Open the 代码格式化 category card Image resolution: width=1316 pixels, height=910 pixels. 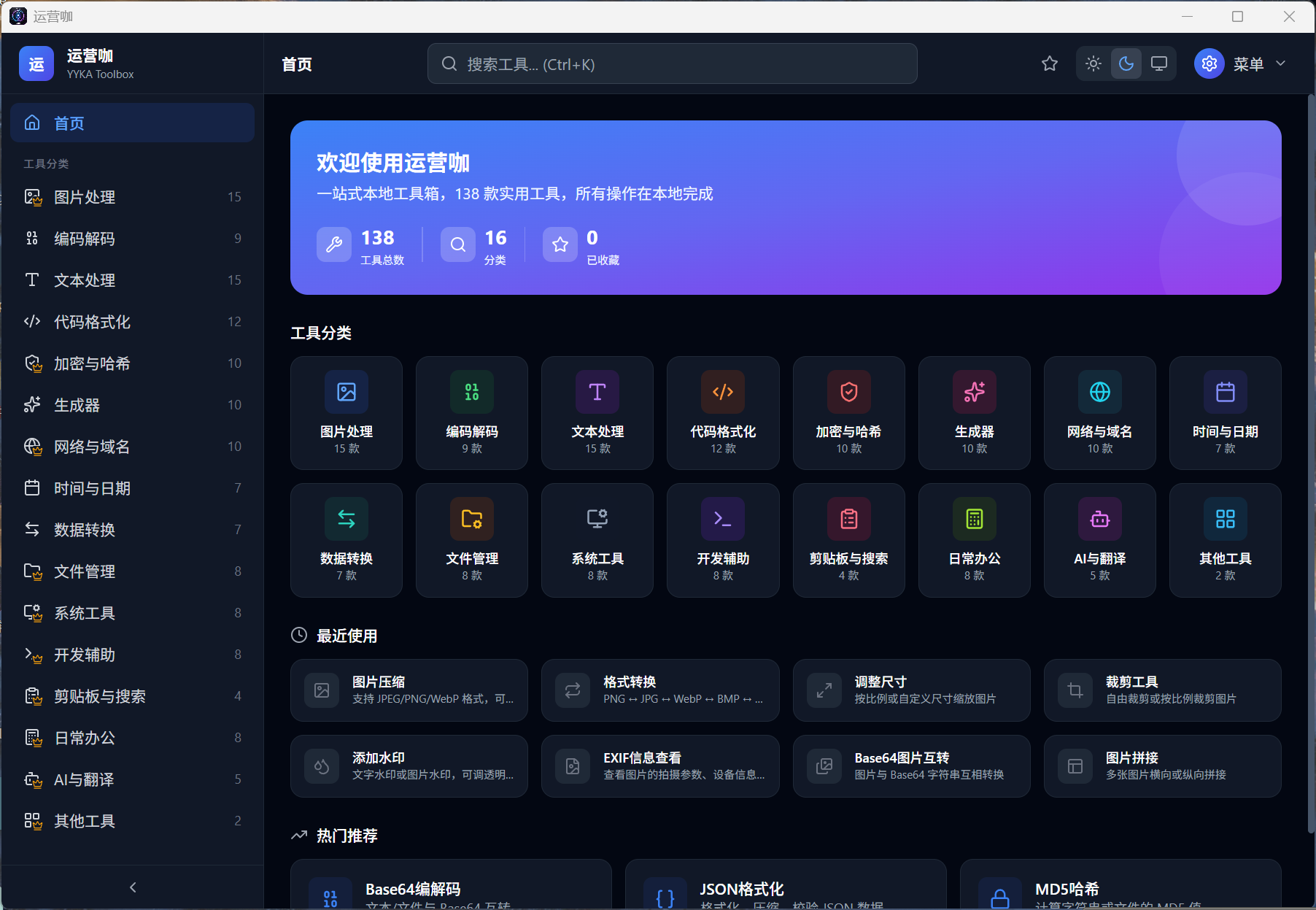723,413
